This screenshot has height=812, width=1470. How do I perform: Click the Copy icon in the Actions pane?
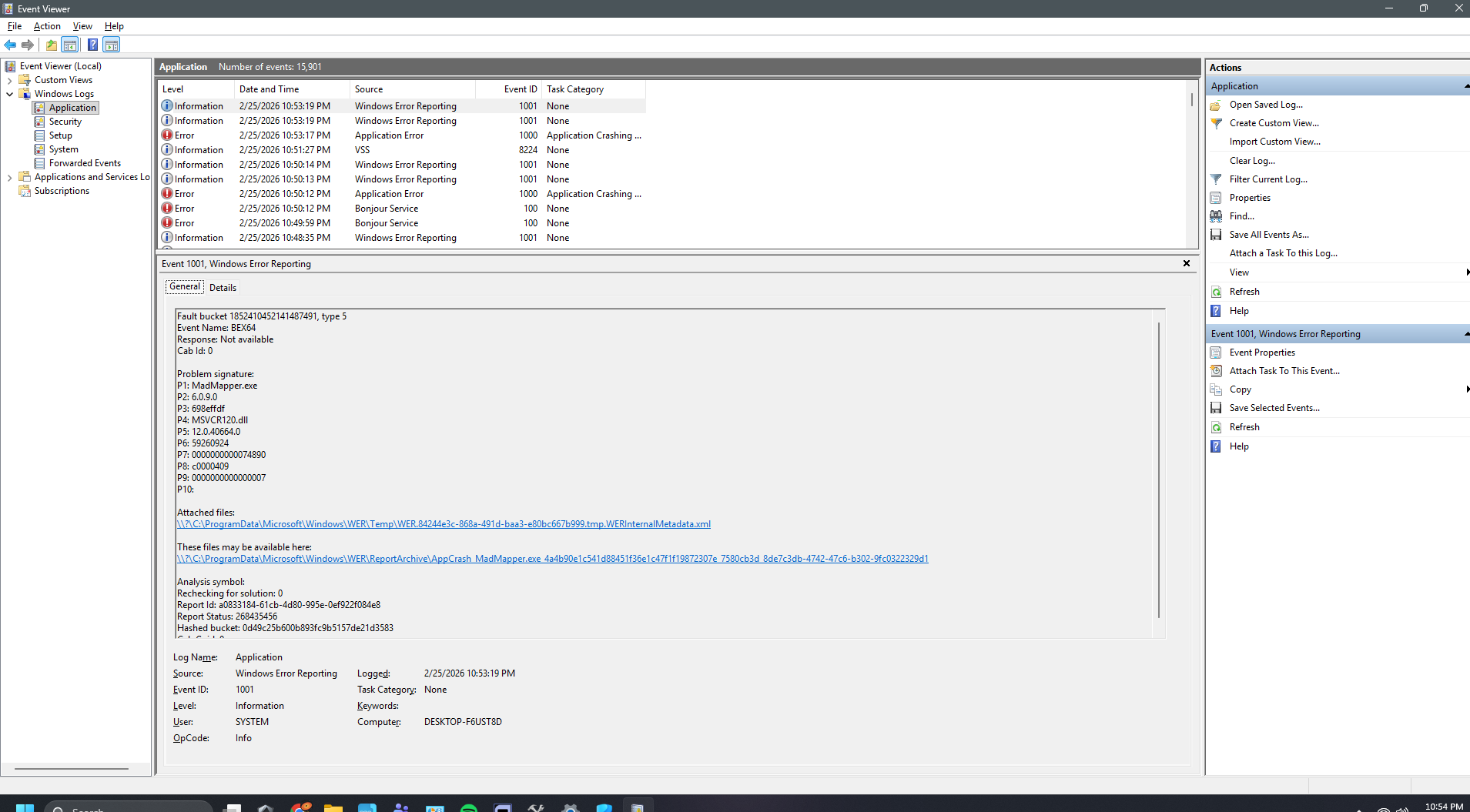1216,389
